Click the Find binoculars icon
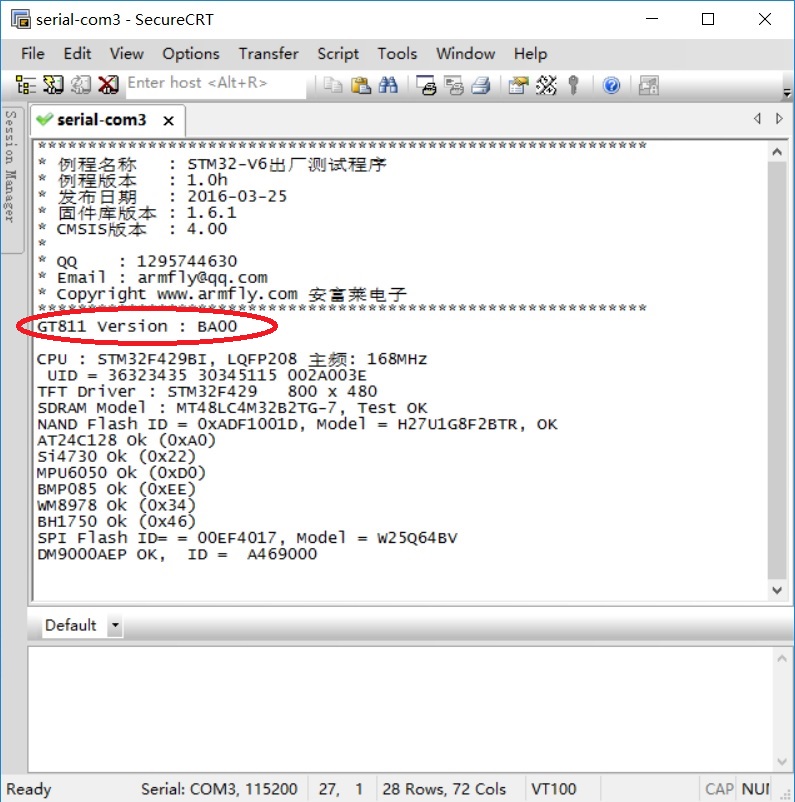Image resolution: width=795 pixels, height=802 pixels. [388, 85]
